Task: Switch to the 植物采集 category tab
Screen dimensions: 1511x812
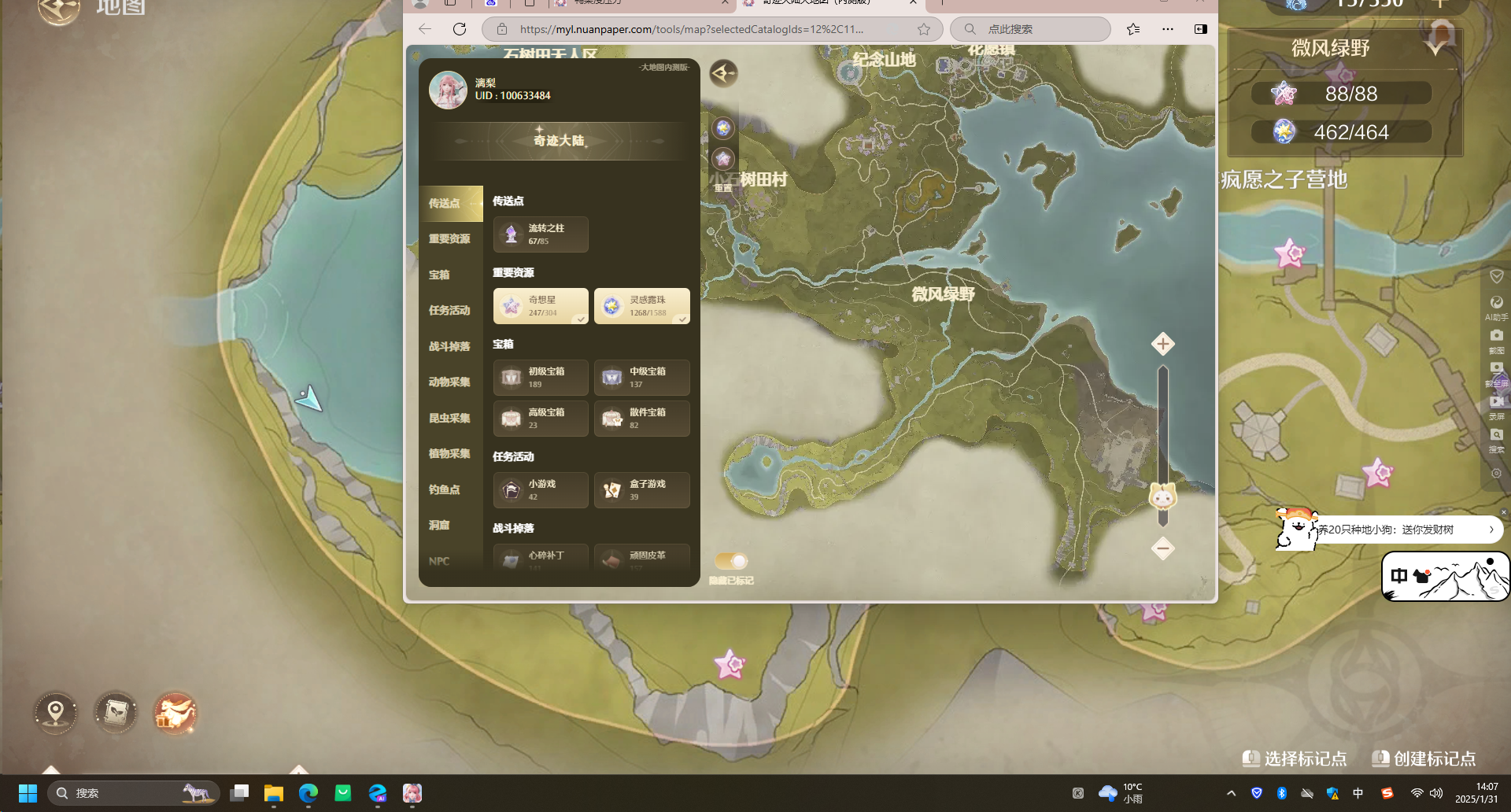Action: [x=451, y=454]
